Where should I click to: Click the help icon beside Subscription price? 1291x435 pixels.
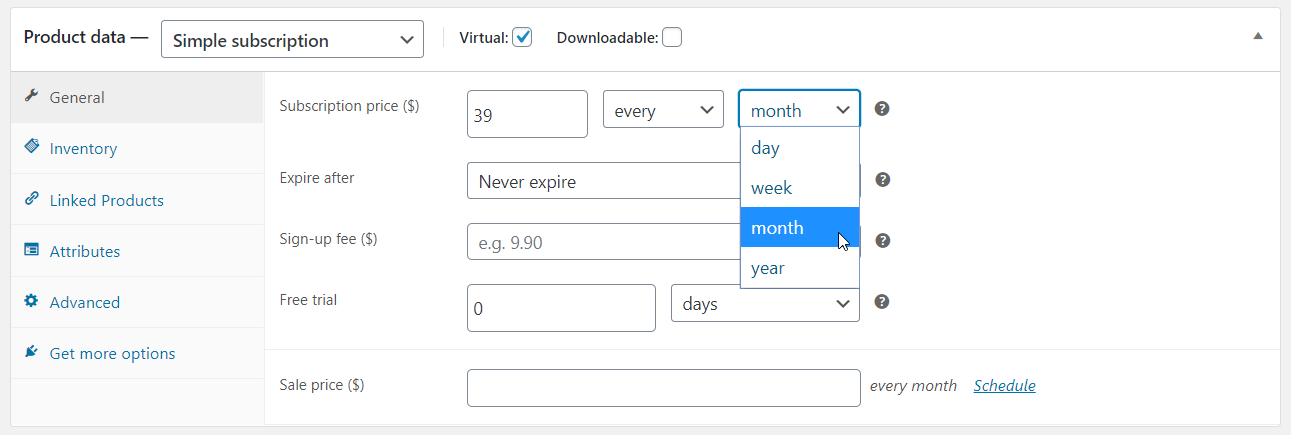pyautogui.click(x=882, y=109)
